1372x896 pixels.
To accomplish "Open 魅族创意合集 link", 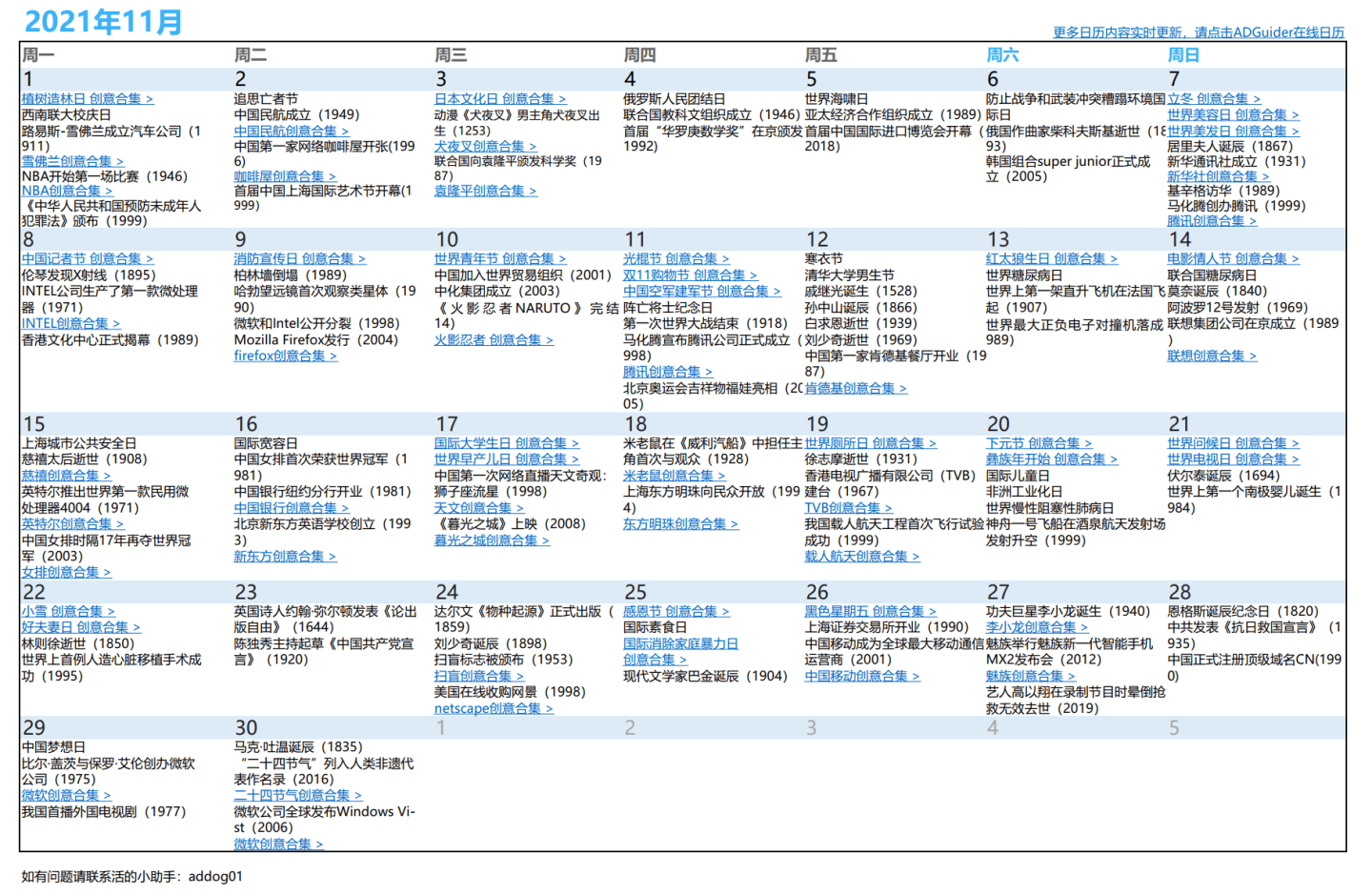I will [1031, 677].
